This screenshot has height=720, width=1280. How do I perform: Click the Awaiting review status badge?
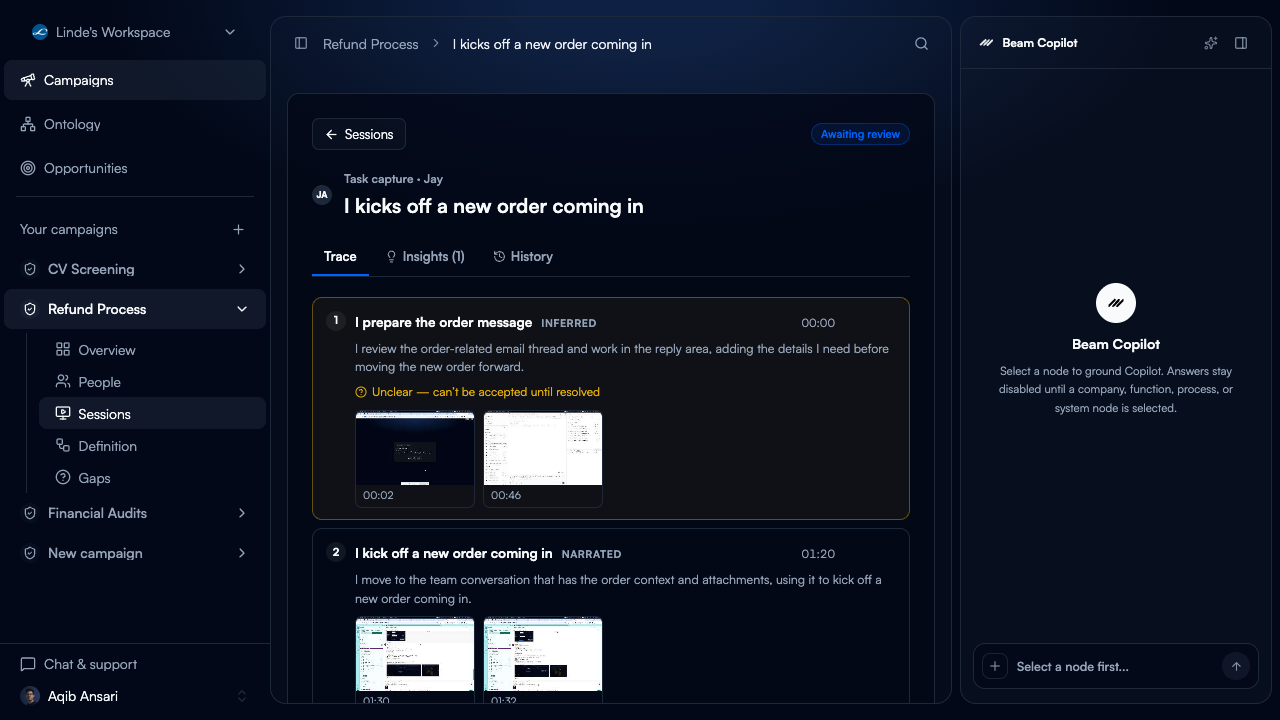[860, 134]
